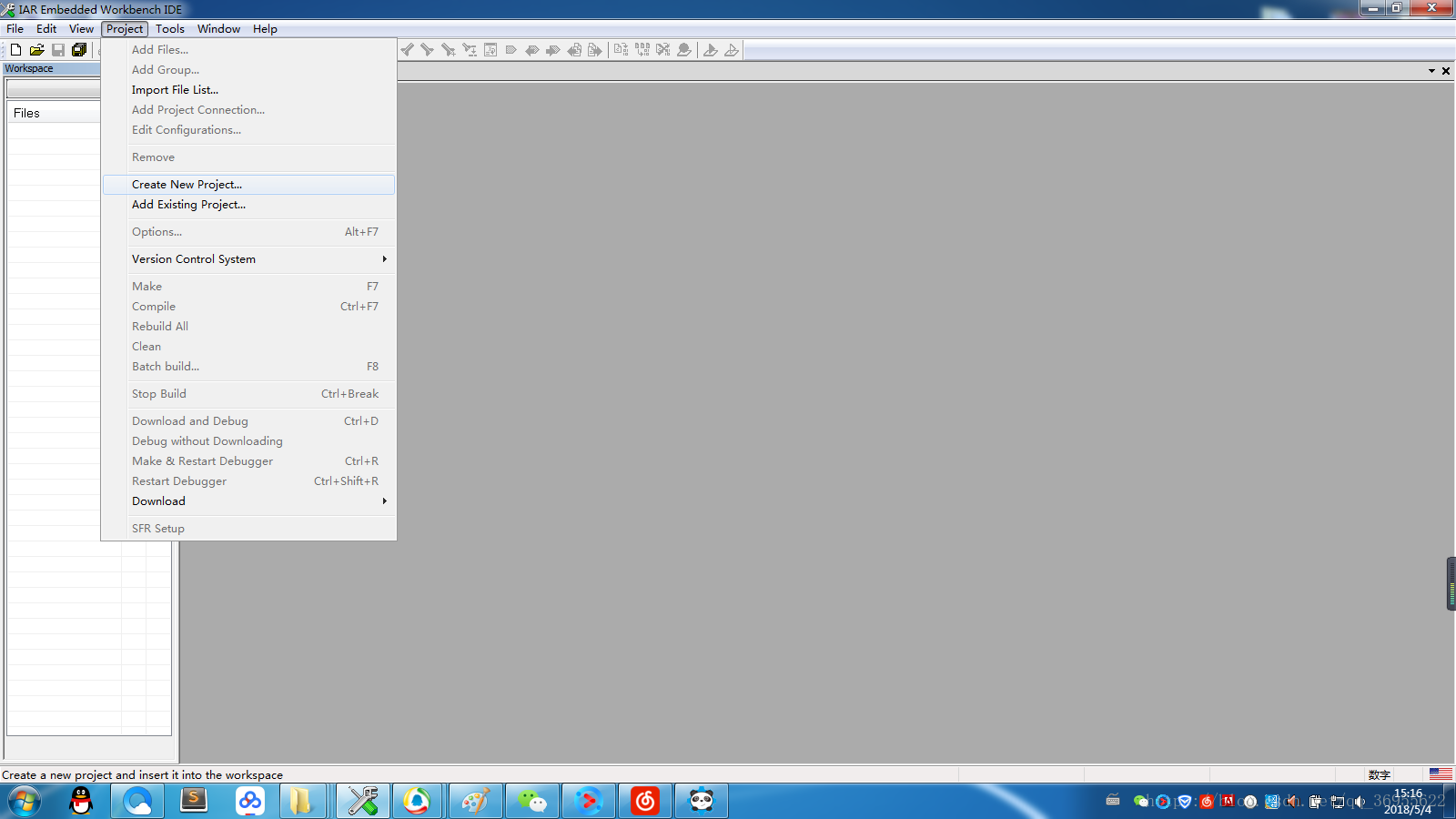Open WeChat from the taskbar
1456x819 pixels.
[532, 801]
